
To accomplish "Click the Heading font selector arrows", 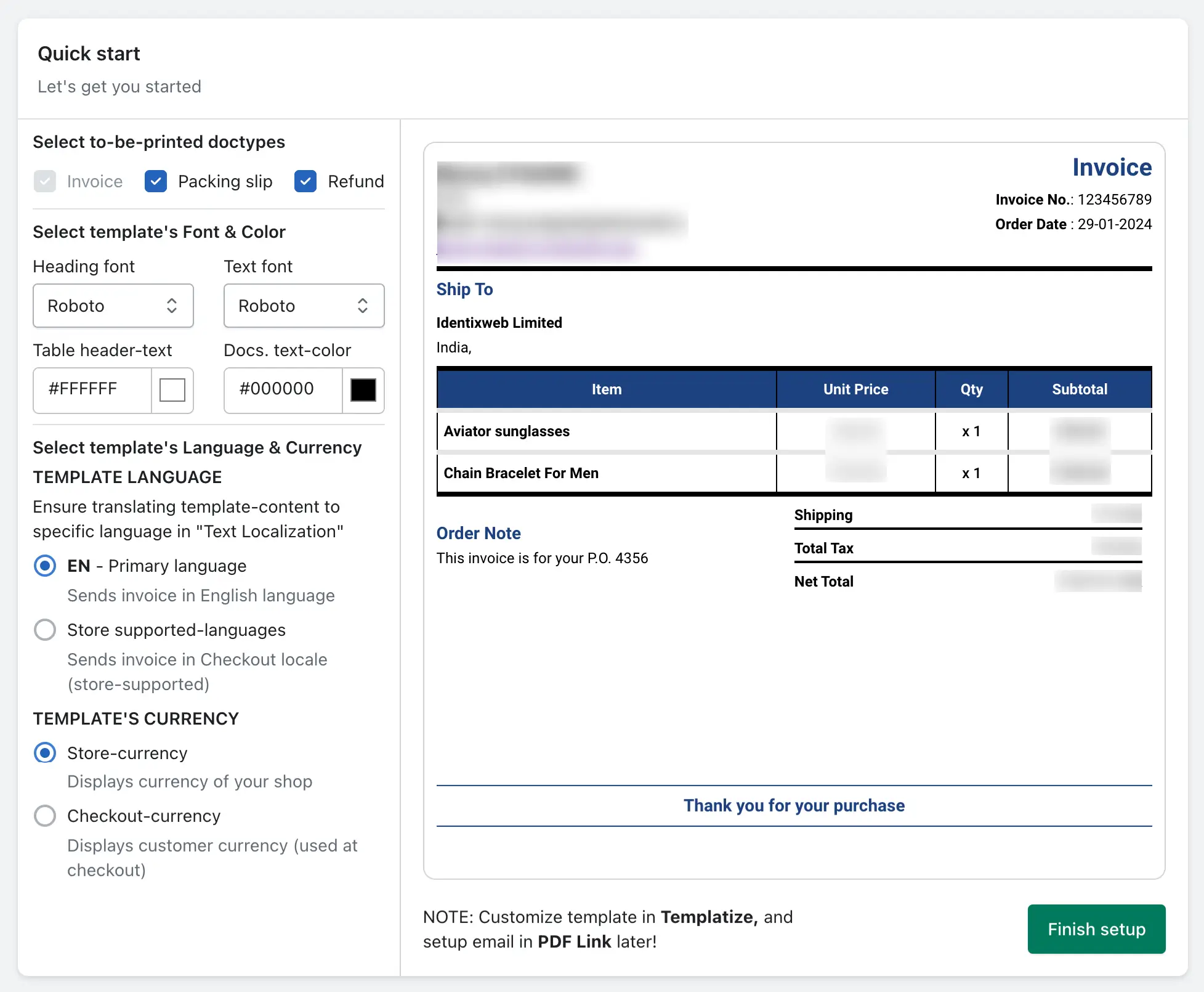I will [x=172, y=306].
